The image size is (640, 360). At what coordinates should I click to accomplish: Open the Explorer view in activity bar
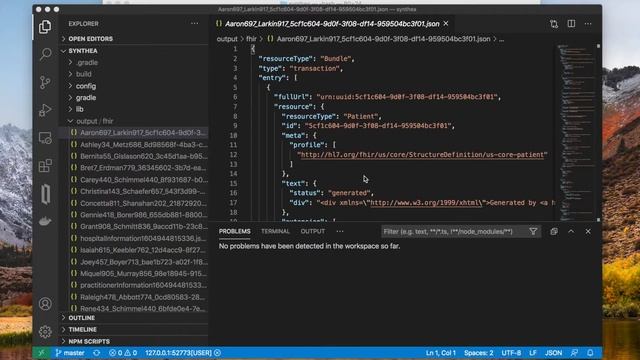pyautogui.click(x=45, y=27)
